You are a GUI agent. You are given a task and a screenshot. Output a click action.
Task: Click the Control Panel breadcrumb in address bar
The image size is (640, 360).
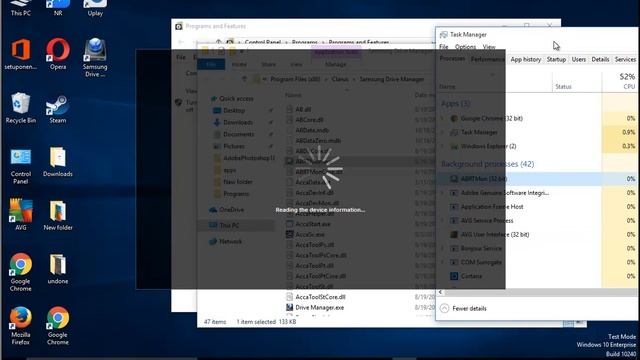(x=262, y=42)
